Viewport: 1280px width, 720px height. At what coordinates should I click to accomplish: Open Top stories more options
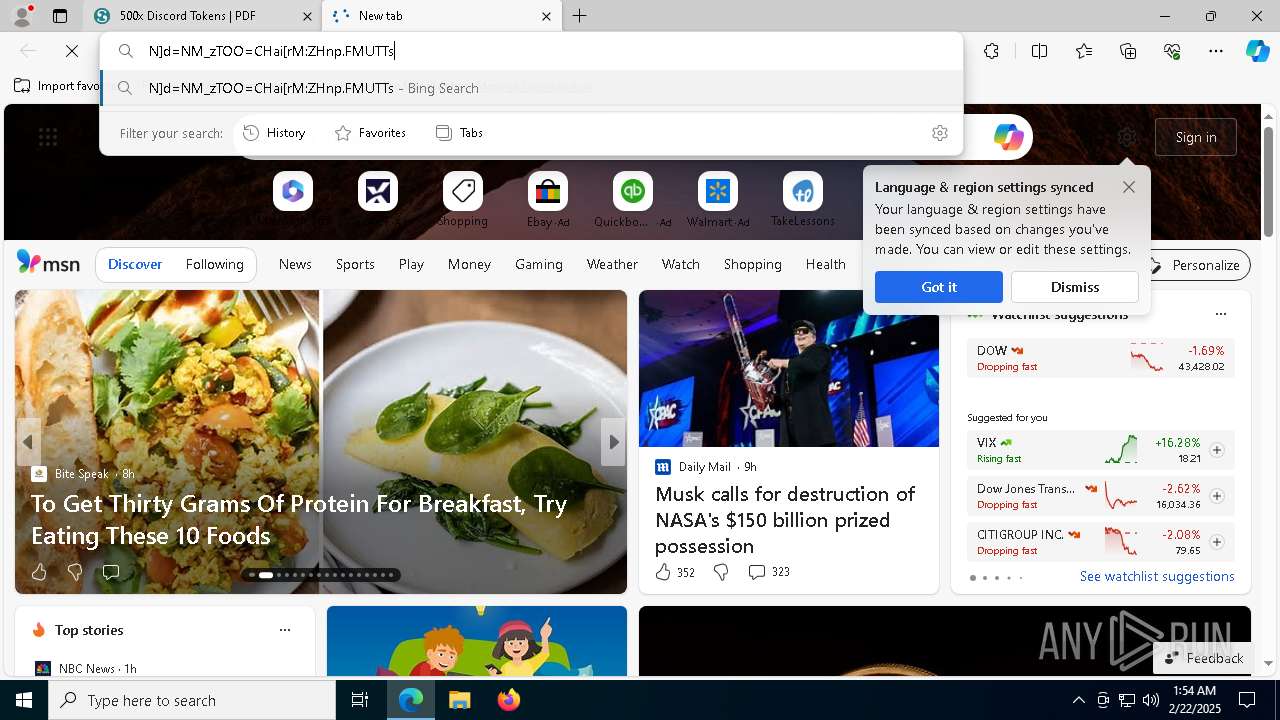[285, 630]
